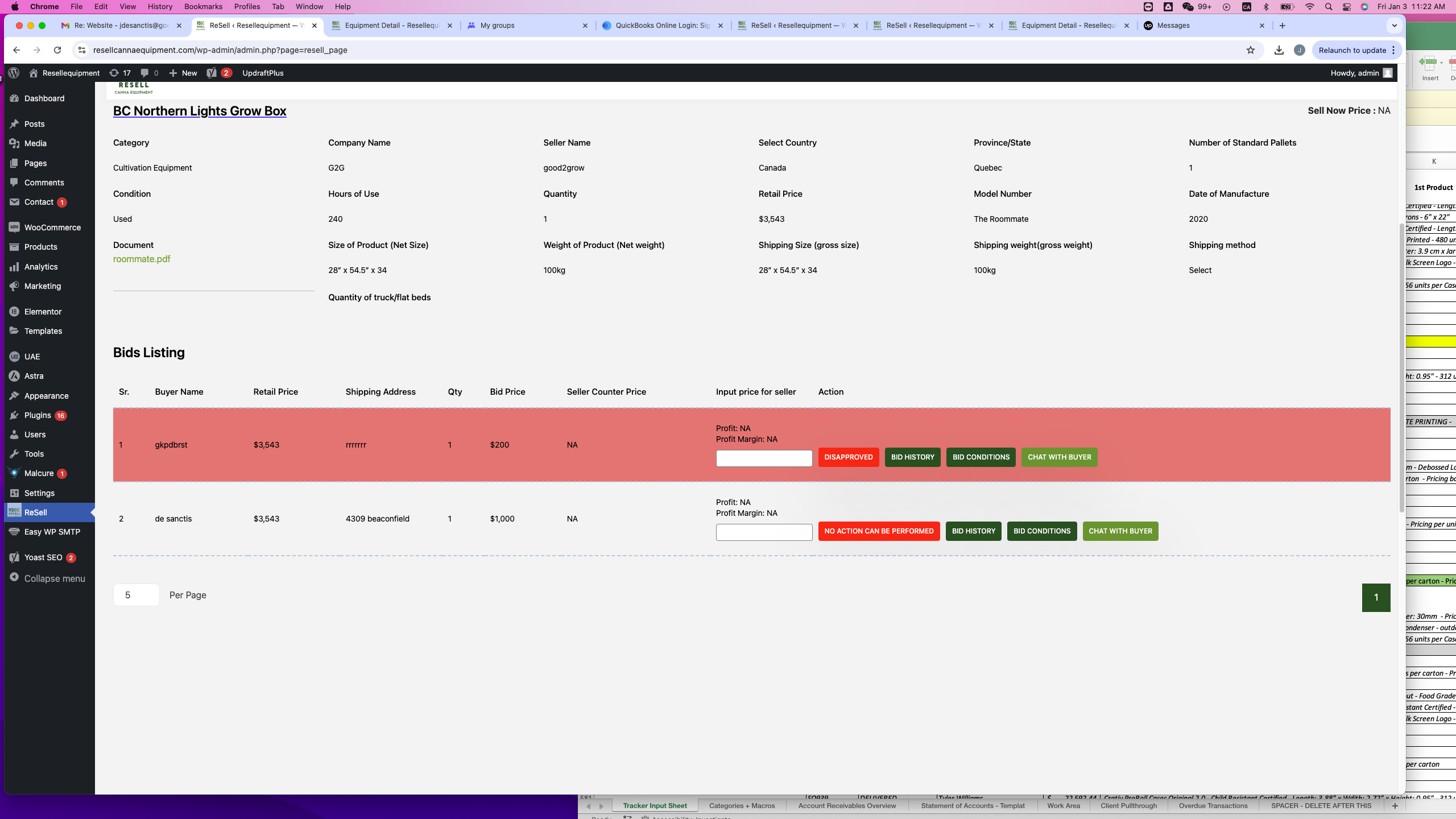Open Tools in the sidebar
Screen dimensions: 1456x819
pos(34,454)
